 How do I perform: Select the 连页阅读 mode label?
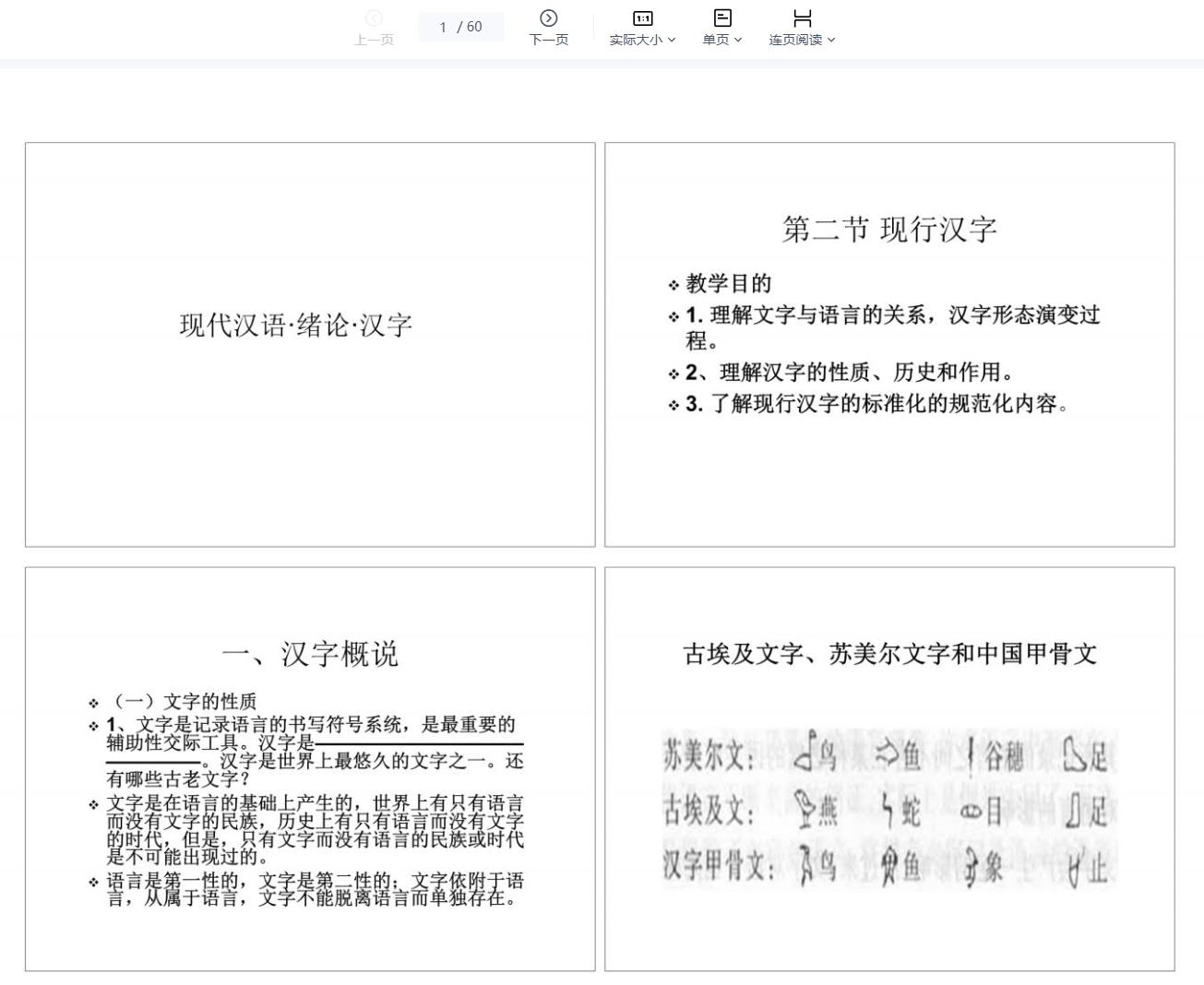(x=795, y=40)
